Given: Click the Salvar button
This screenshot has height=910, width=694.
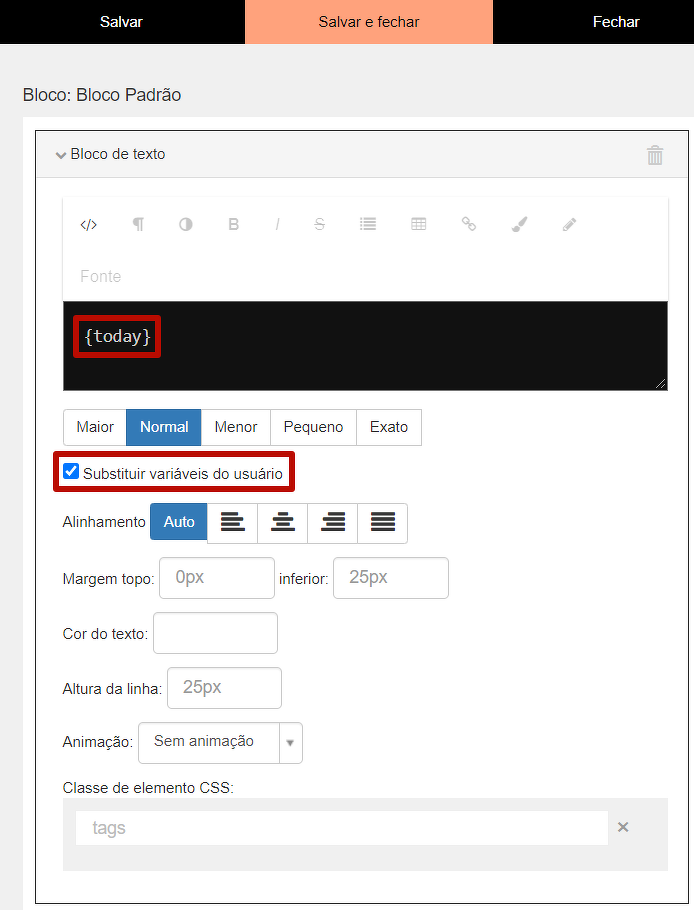Looking at the screenshot, I should pos(121,22).
